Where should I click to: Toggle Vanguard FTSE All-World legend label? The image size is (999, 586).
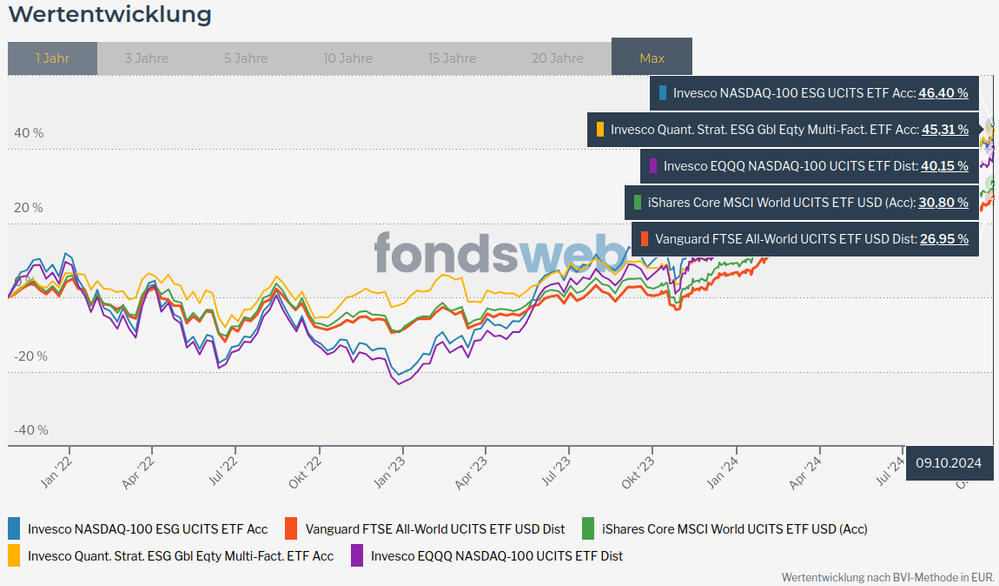tap(434, 529)
